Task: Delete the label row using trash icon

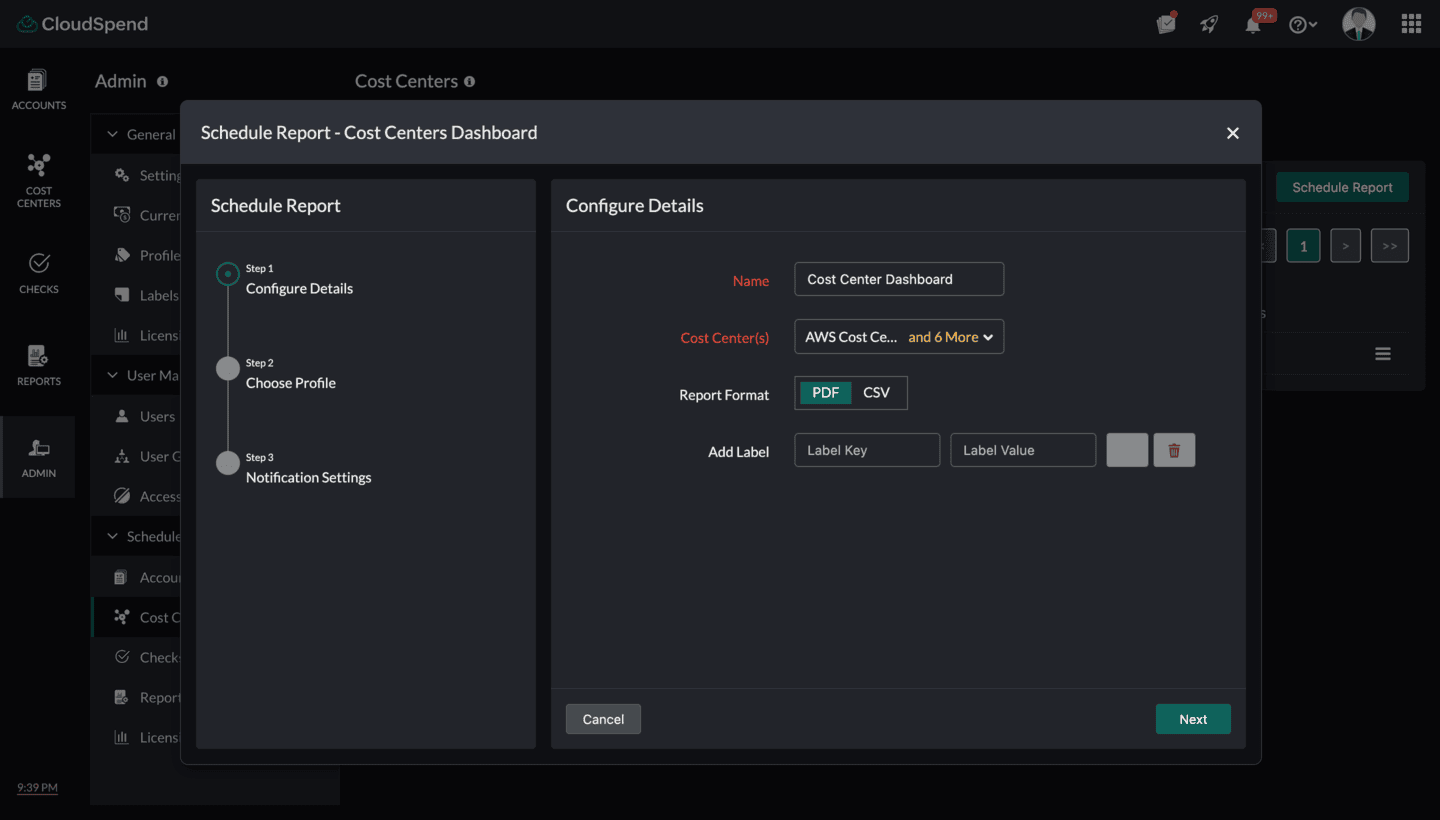Action: coord(1174,450)
